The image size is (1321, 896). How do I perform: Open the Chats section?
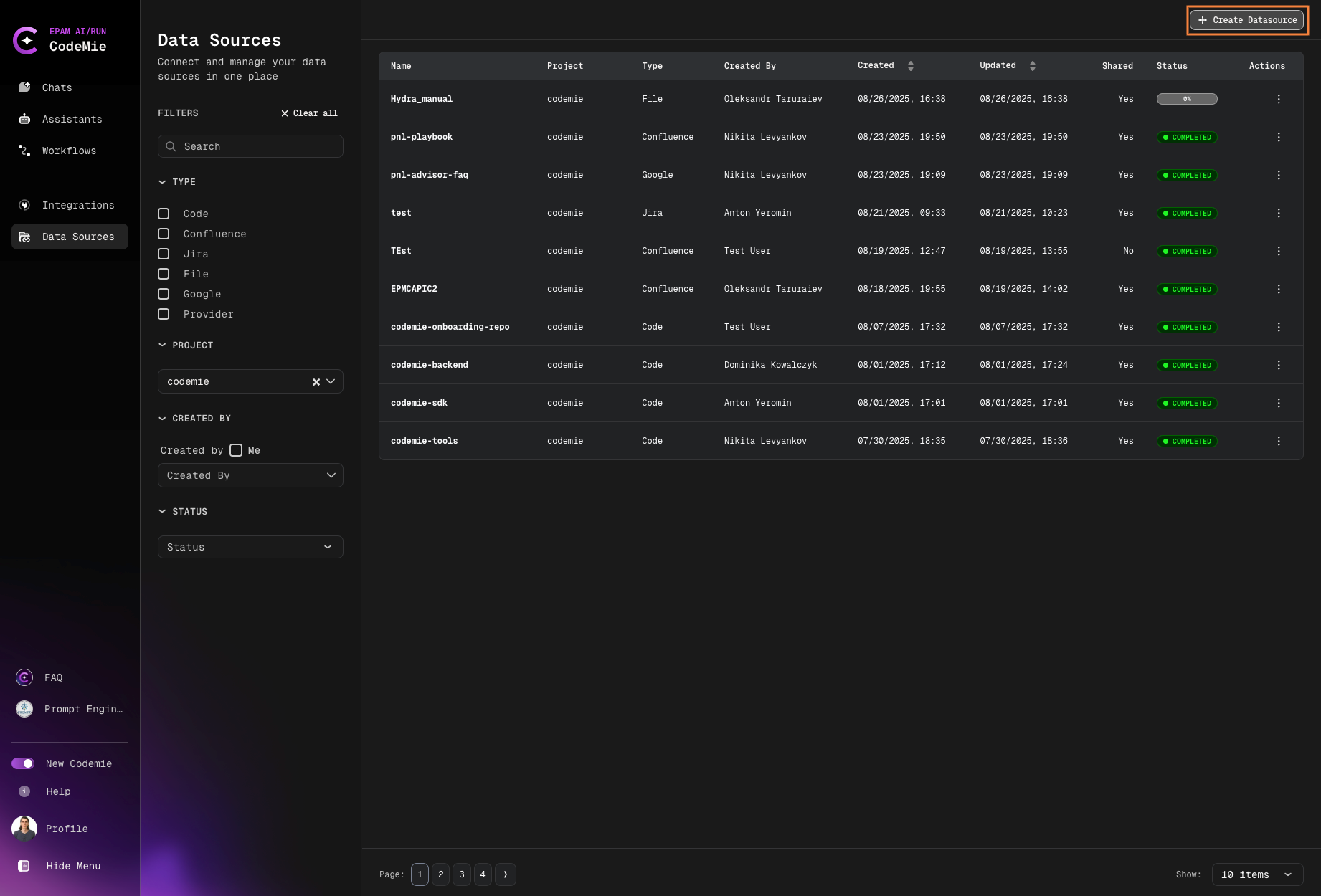[x=56, y=87]
